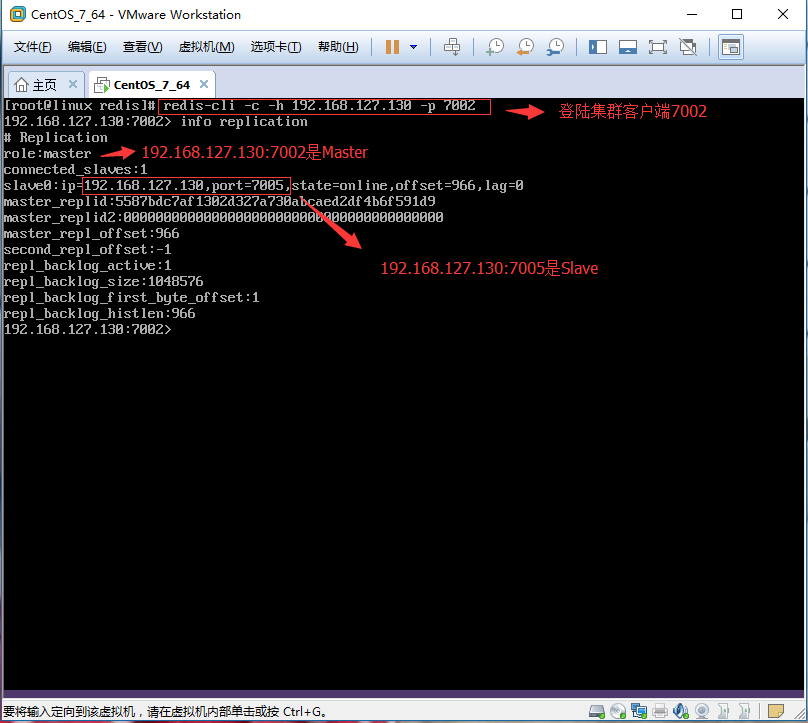Open the 帮助(H) menu

338,47
